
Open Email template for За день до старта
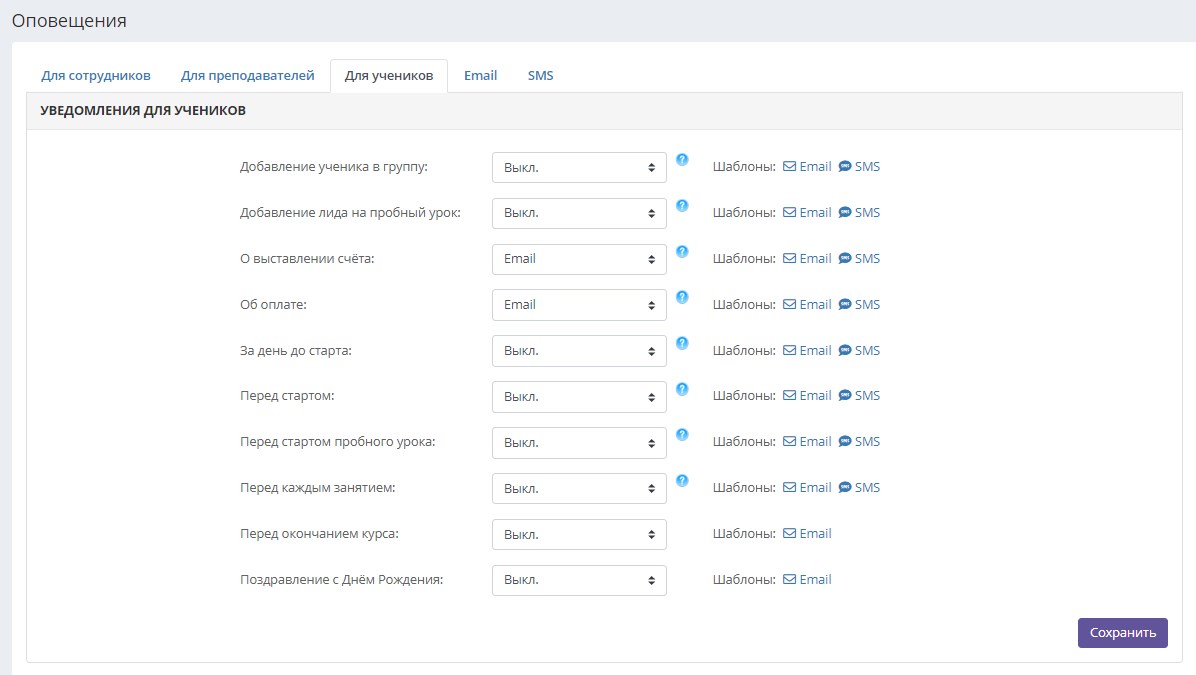click(x=807, y=351)
